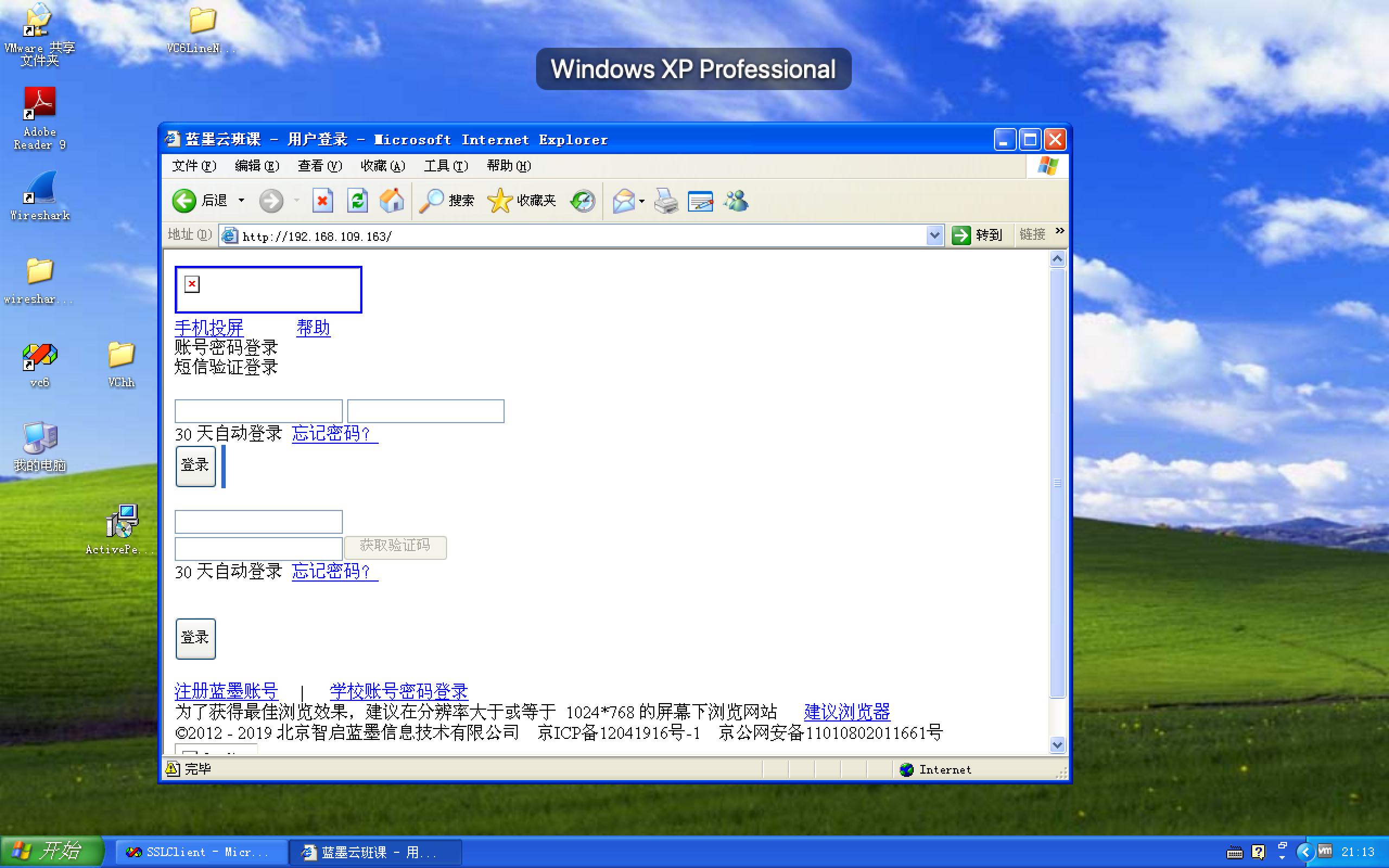This screenshot has height=868, width=1389.
Task: Open the Adobe Reader 9 desktop icon
Action: 40,118
